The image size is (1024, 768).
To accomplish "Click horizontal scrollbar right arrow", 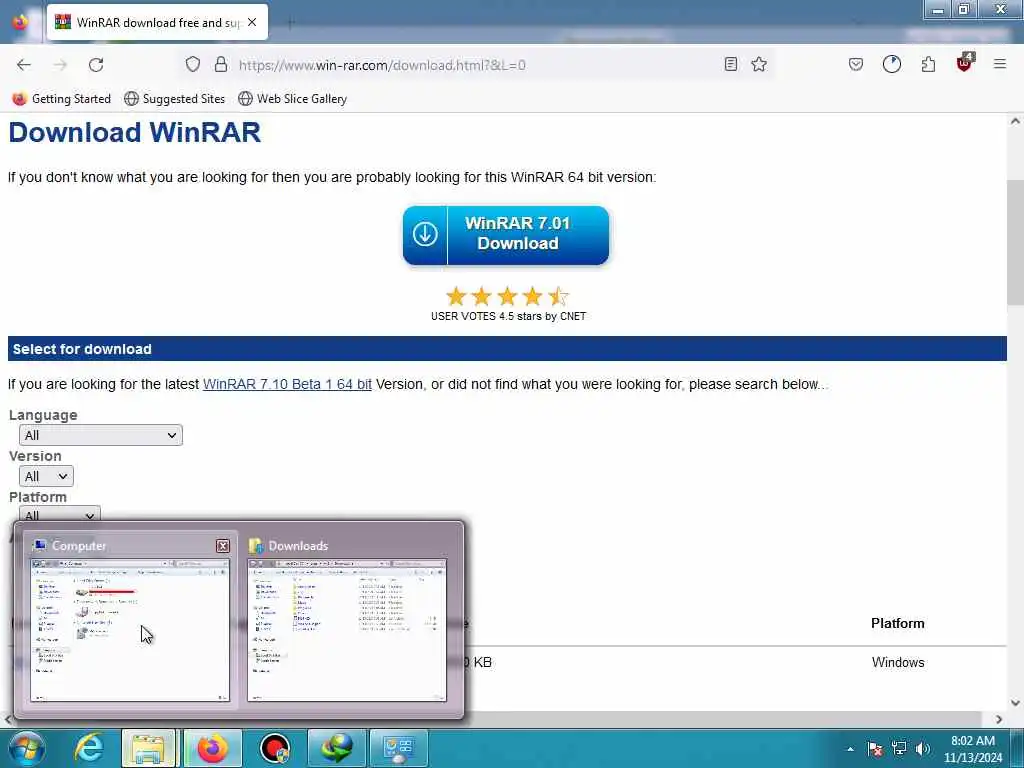I will tap(999, 719).
